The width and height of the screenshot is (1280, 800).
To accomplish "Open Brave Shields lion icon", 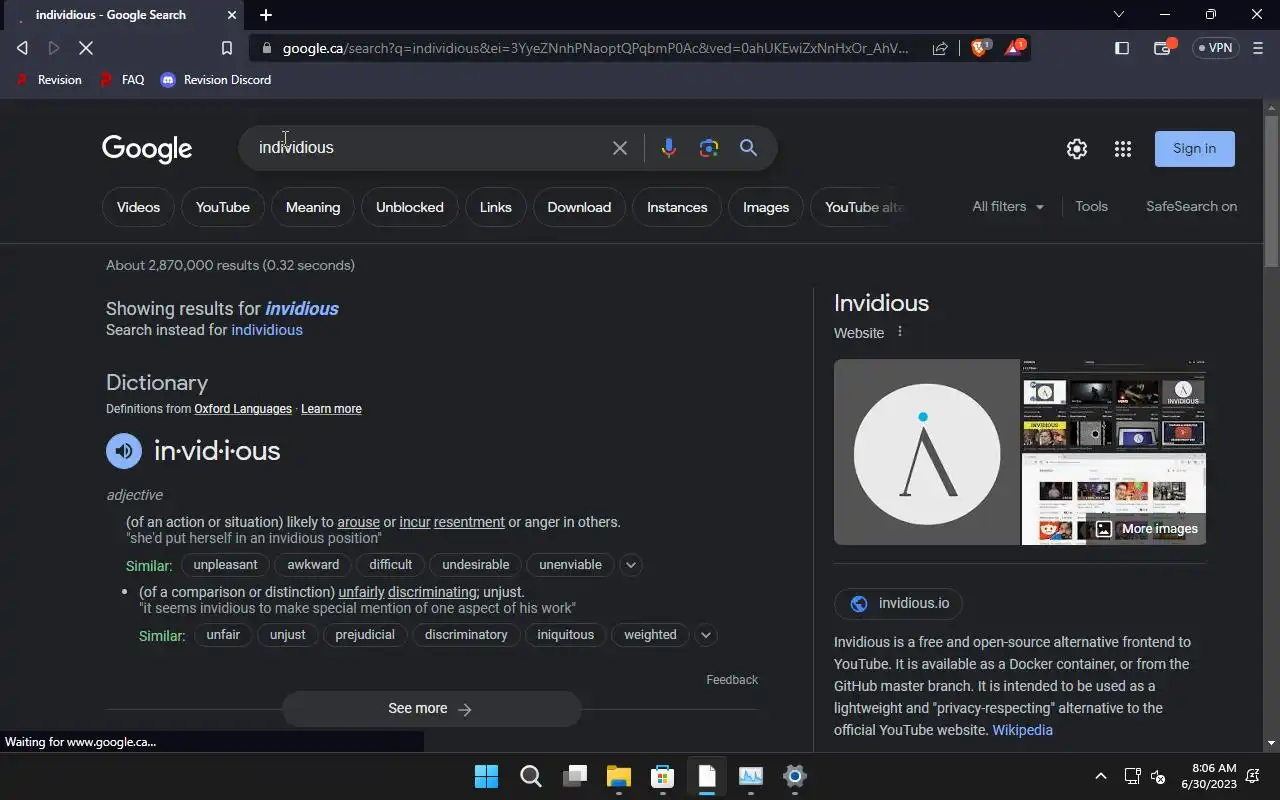I will [981, 47].
